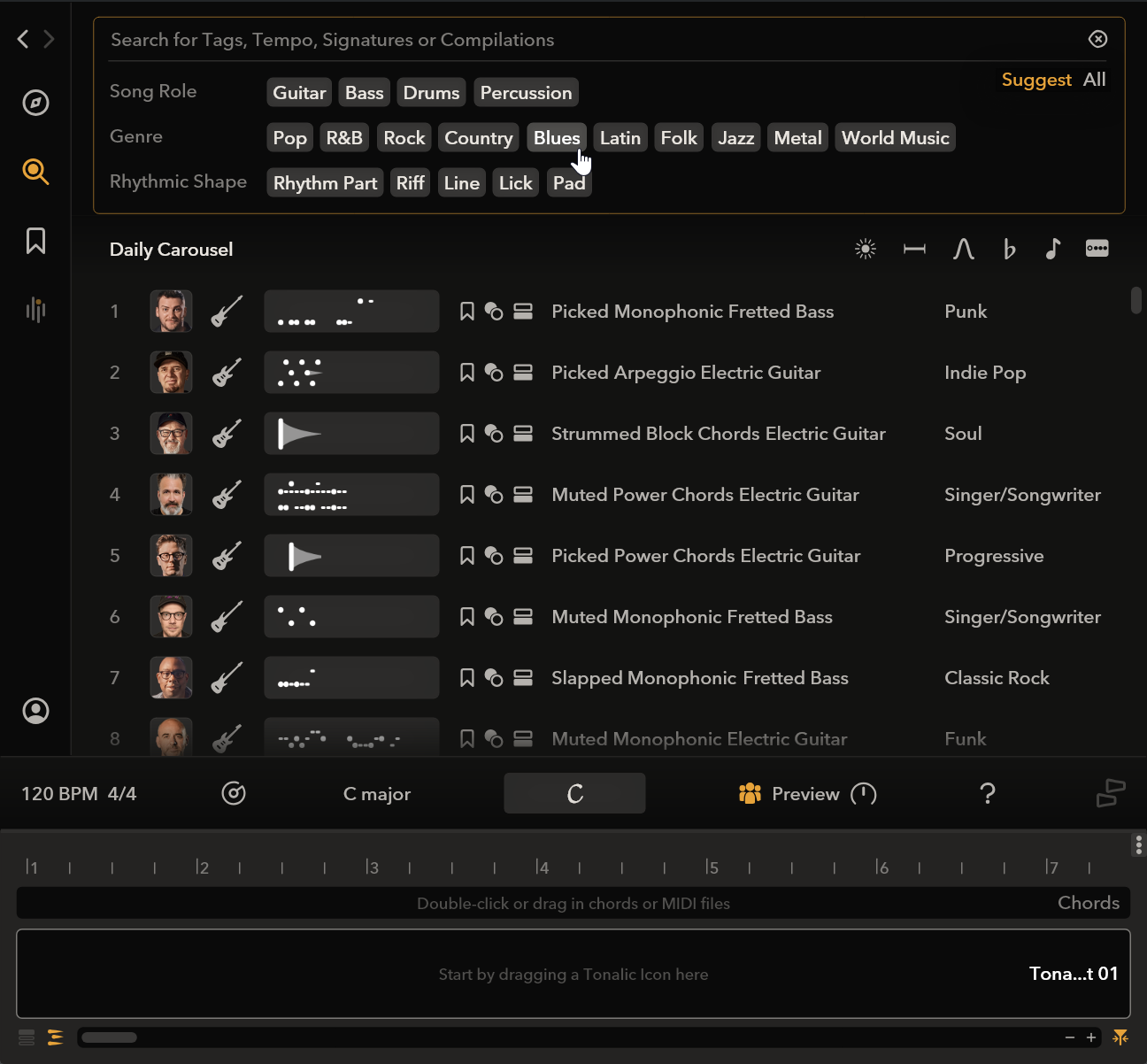Open the 120 BPM tempo setting

point(59,794)
